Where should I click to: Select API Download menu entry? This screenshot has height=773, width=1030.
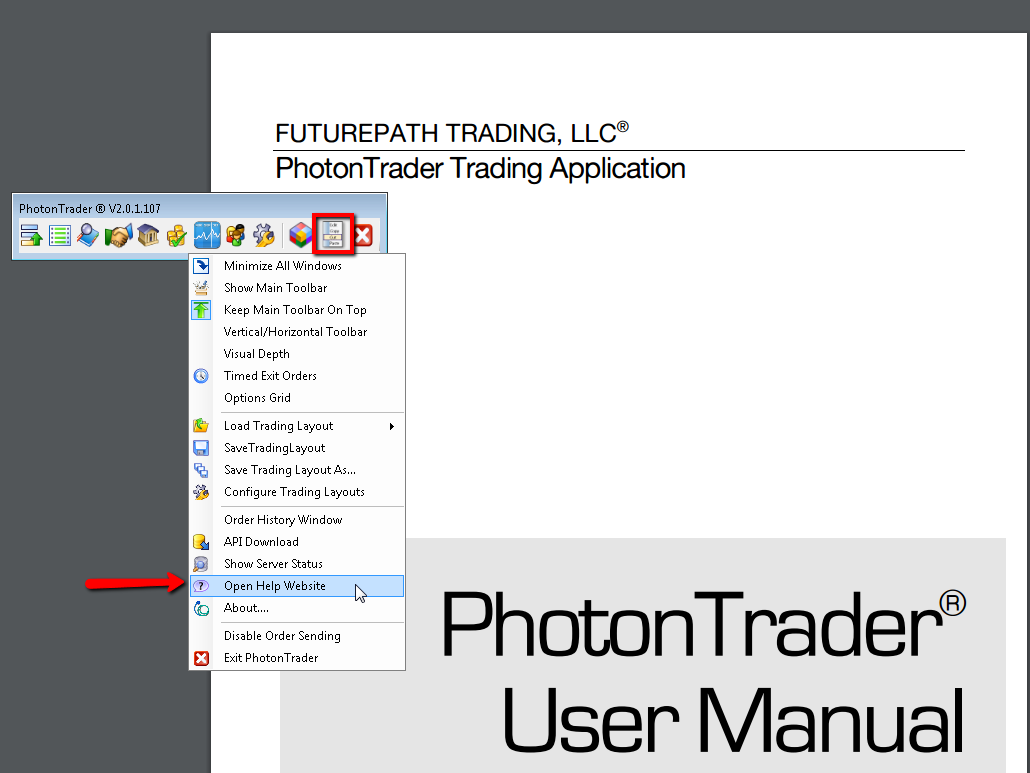point(297,542)
